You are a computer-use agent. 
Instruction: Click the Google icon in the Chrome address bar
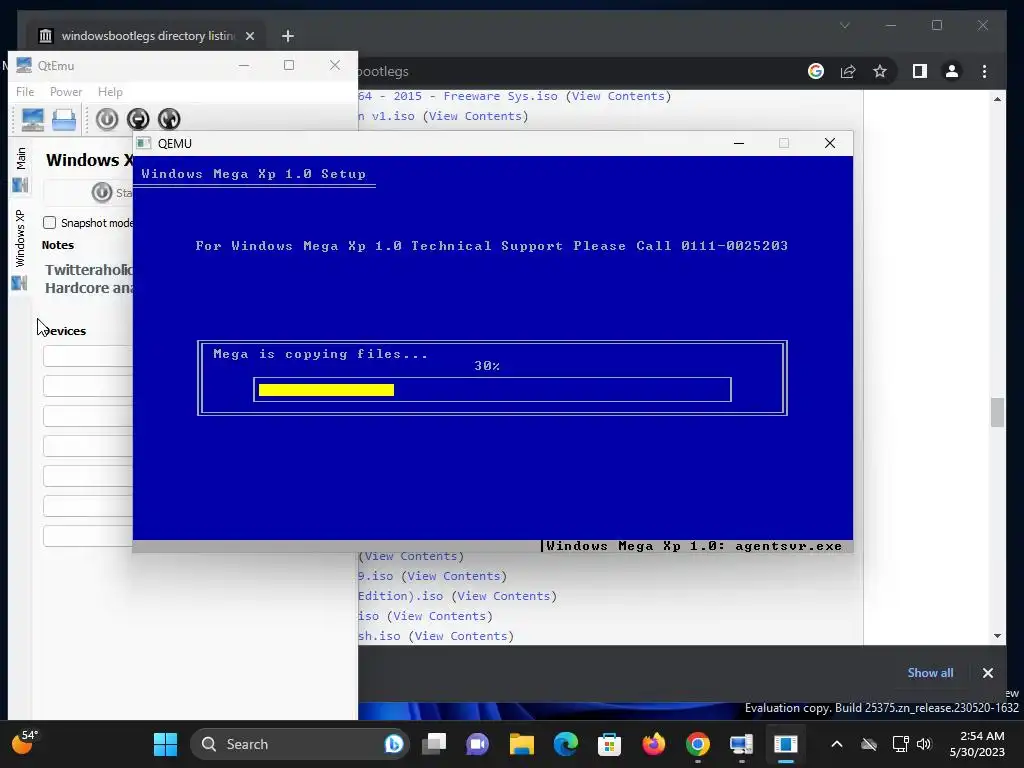click(816, 71)
